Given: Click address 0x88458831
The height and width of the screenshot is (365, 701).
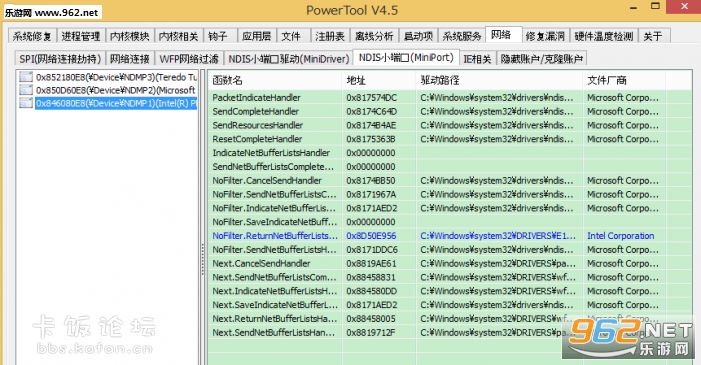Looking at the screenshot, I should (x=371, y=277).
